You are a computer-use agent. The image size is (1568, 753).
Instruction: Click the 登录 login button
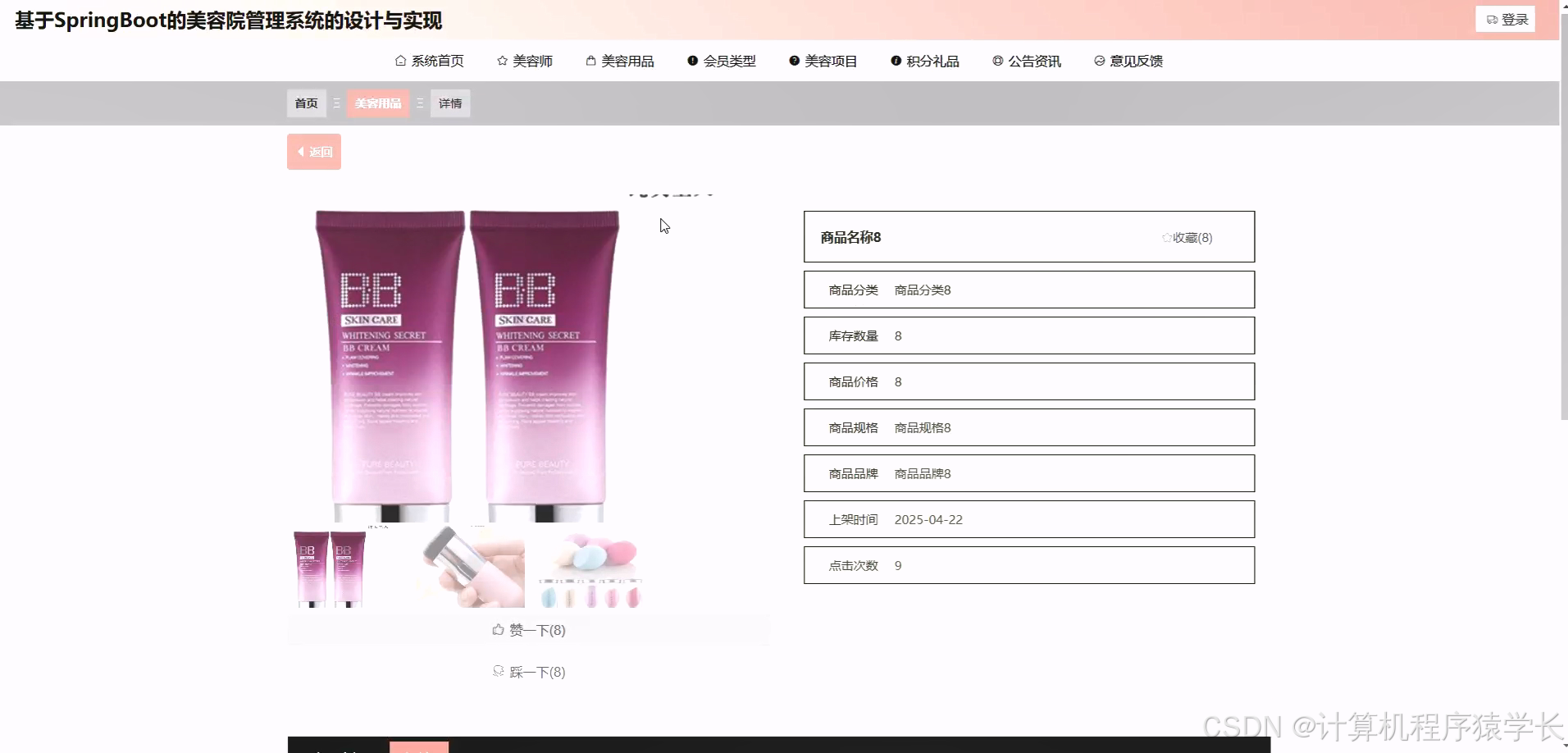click(1506, 19)
